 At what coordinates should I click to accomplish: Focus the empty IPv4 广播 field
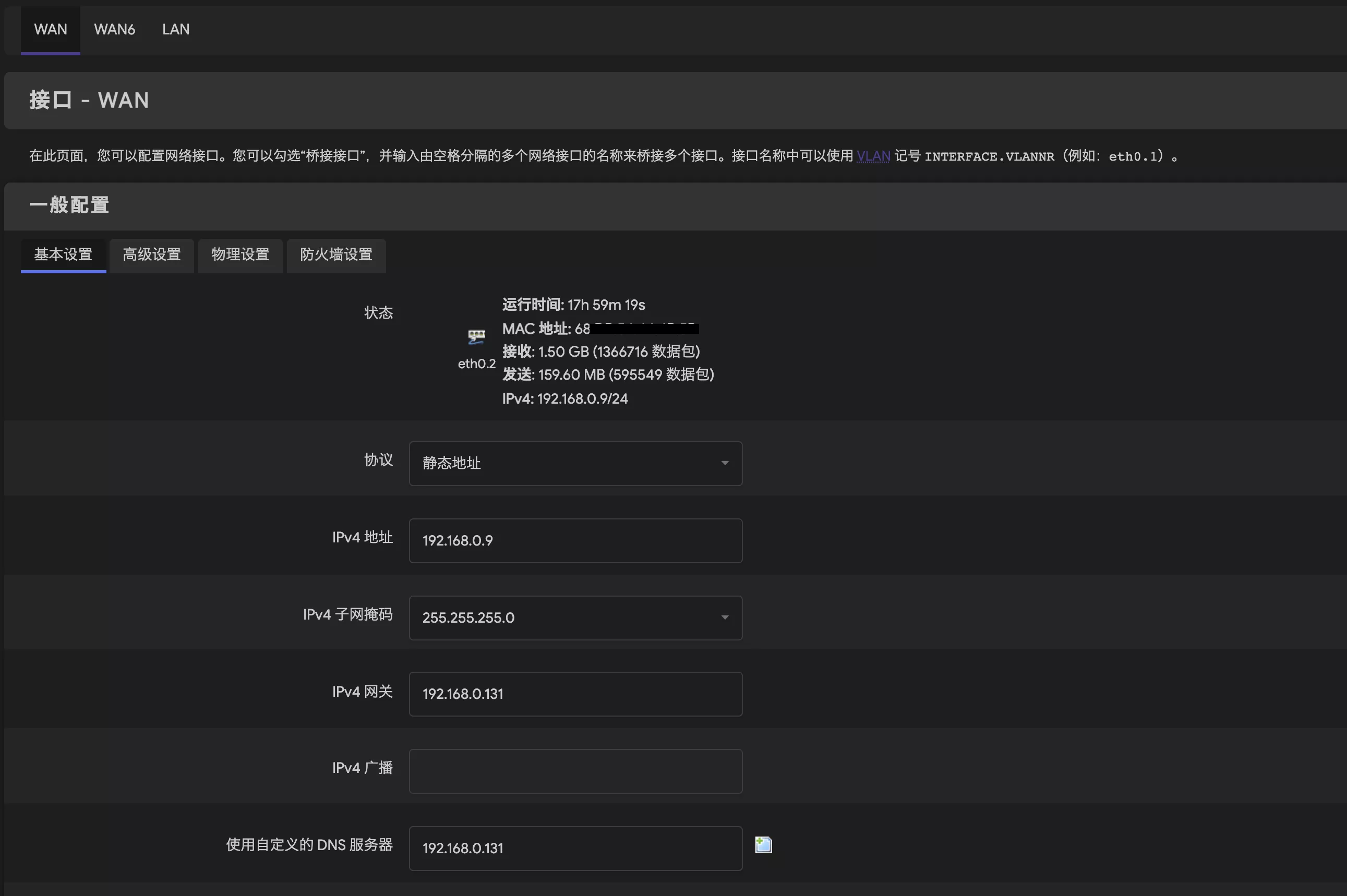point(575,771)
